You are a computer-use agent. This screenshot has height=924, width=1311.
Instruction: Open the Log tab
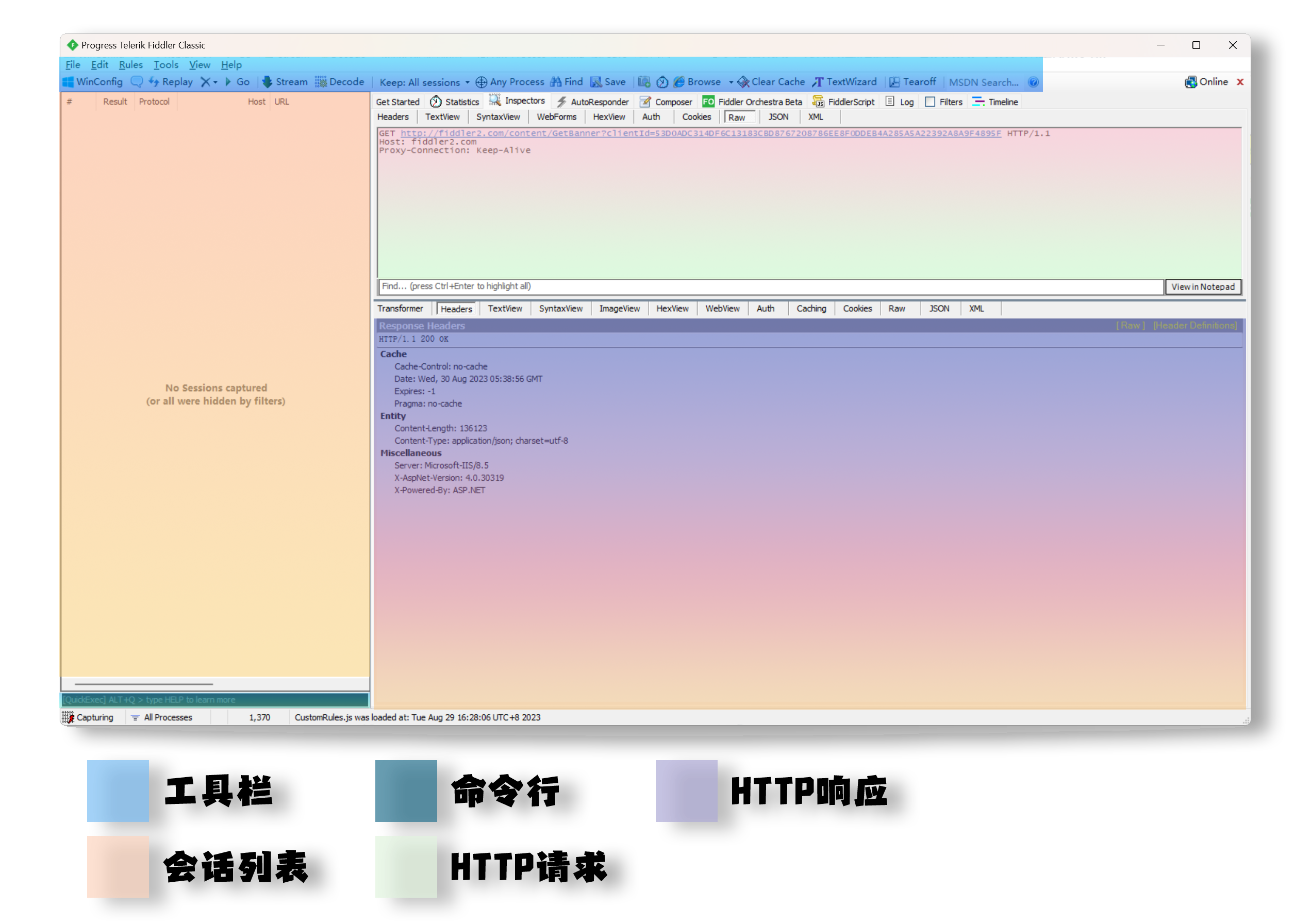(899, 102)
